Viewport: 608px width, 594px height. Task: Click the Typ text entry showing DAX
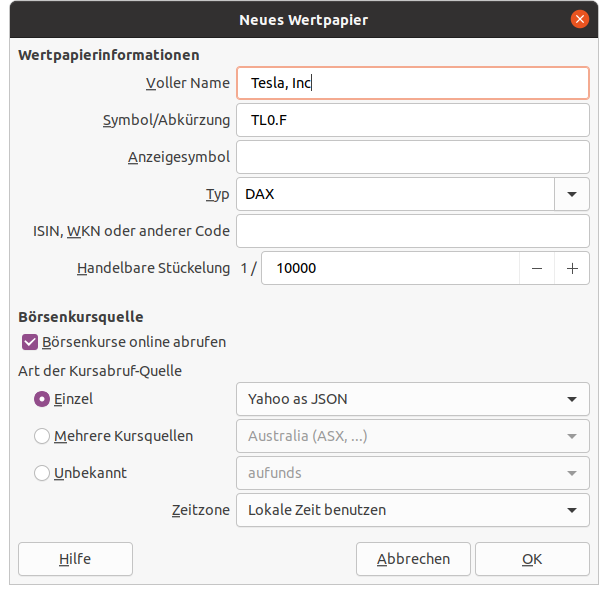click(395, 194)
